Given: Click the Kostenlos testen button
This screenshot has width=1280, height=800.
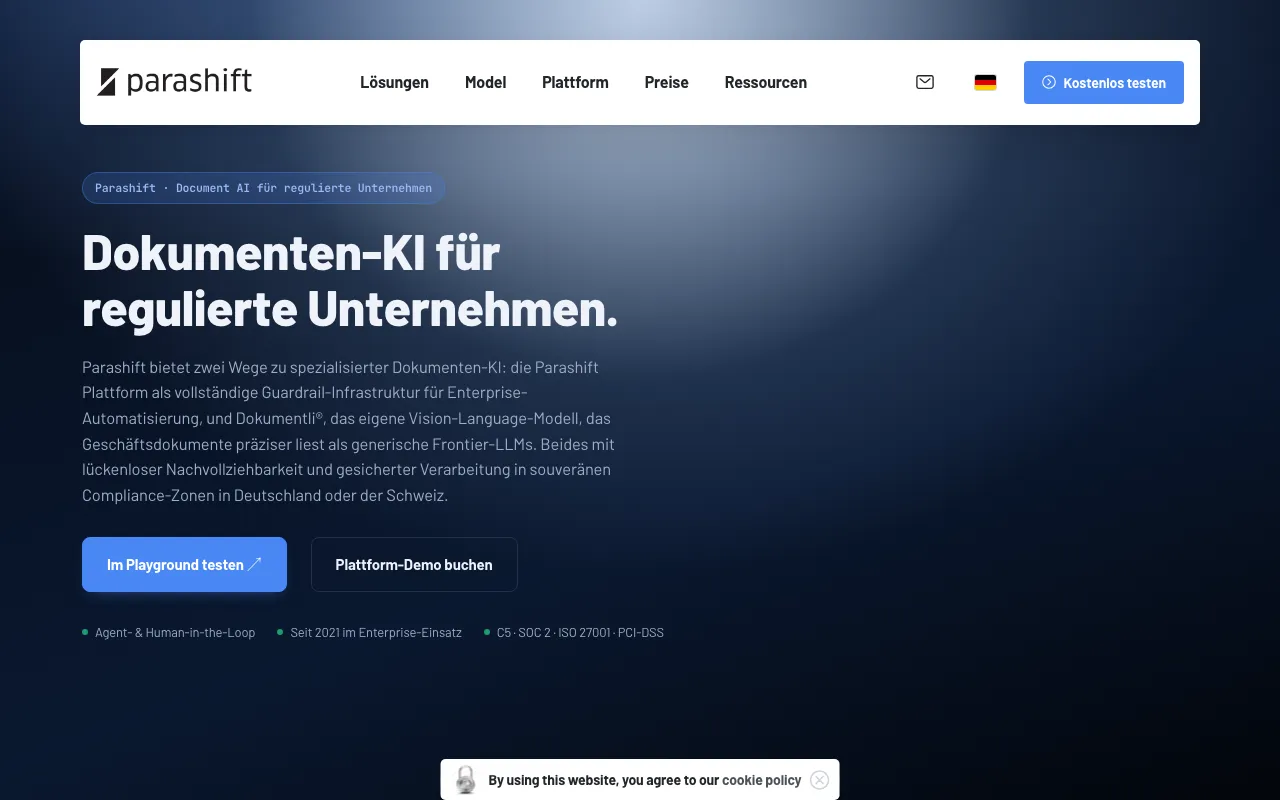Looking at the screenshot, I should tap(1104, 82).
